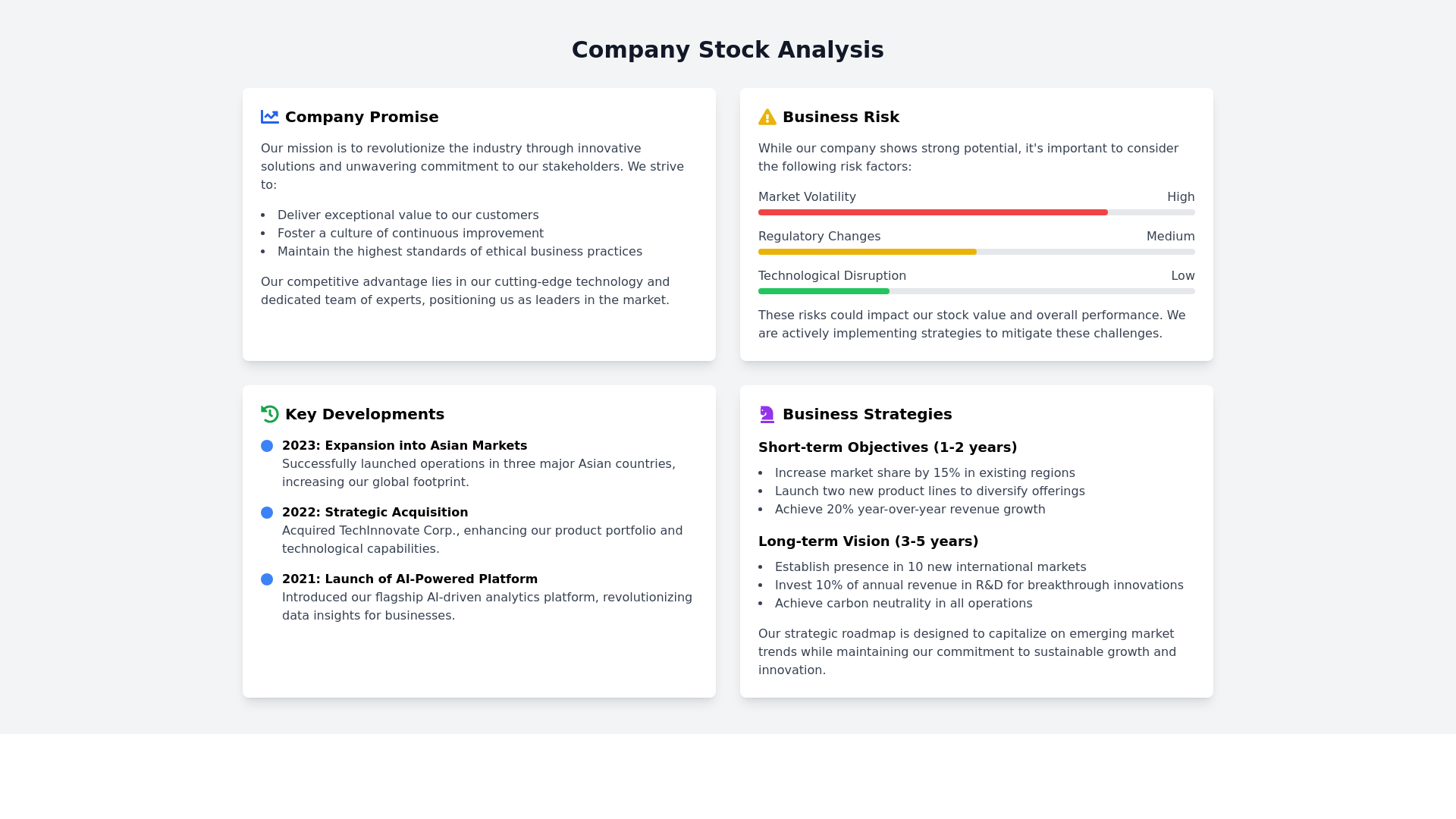This screenshot has width=1456, height=819.
Task: Click the Business Risk warning triangle icon
Action: (x=767, y=117)
